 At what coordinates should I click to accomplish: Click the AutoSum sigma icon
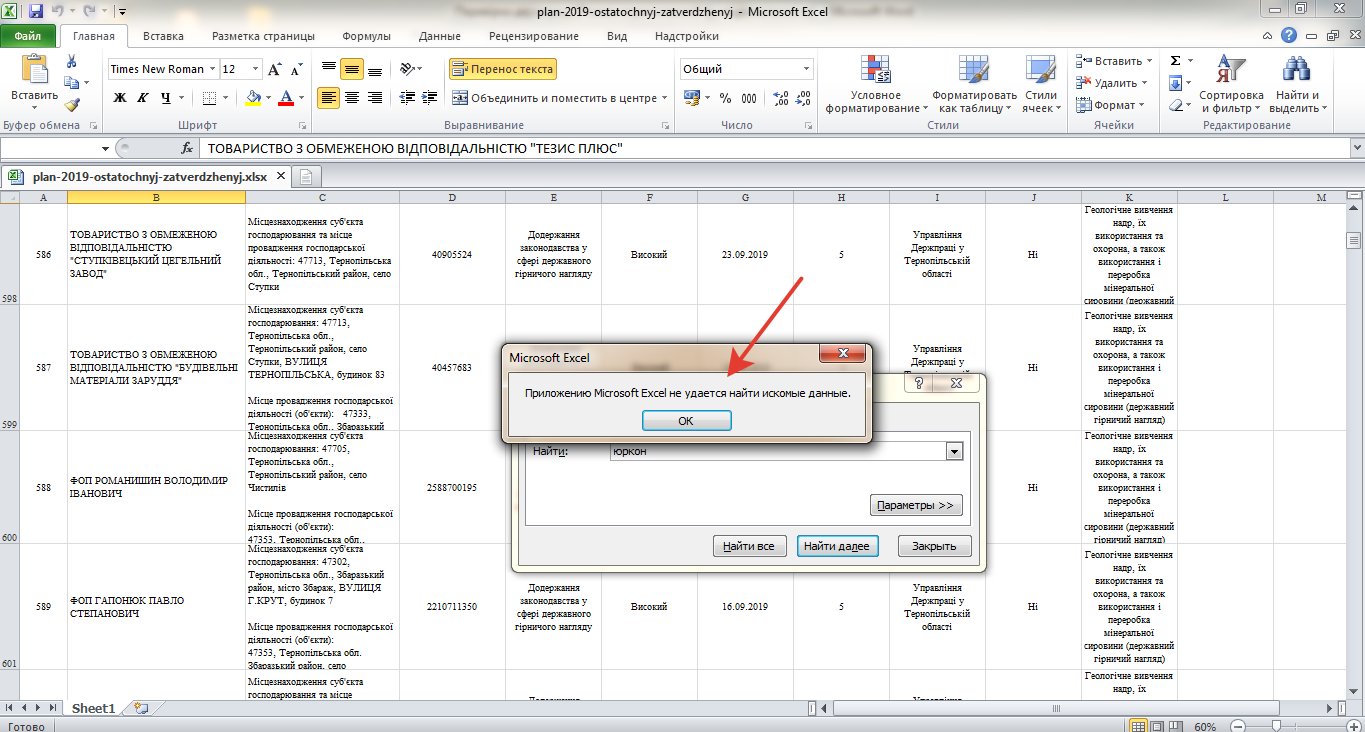(1176, 61)
